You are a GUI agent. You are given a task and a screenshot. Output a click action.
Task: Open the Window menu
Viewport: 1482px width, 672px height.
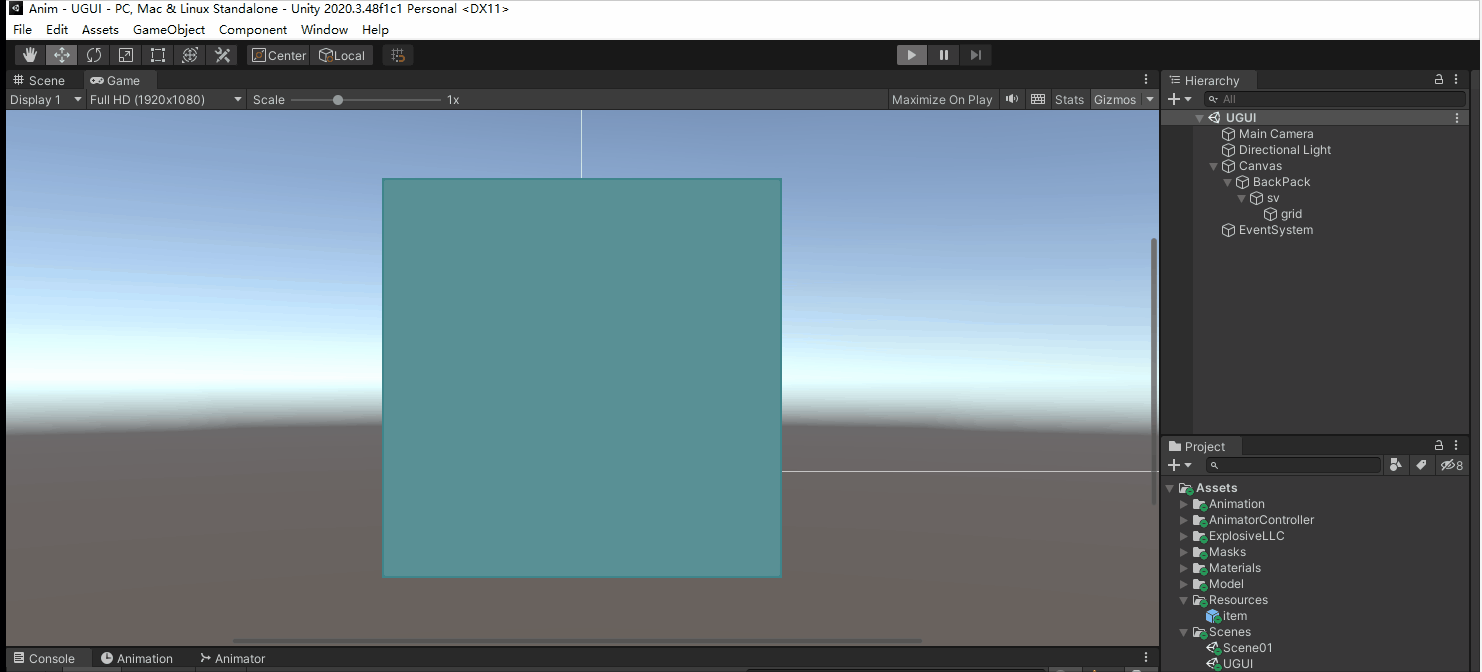tap(325, 30)
